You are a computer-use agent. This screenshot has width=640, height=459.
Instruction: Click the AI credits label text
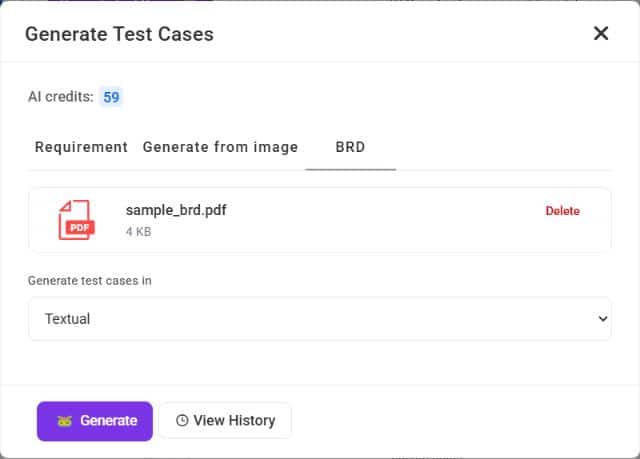60,97
